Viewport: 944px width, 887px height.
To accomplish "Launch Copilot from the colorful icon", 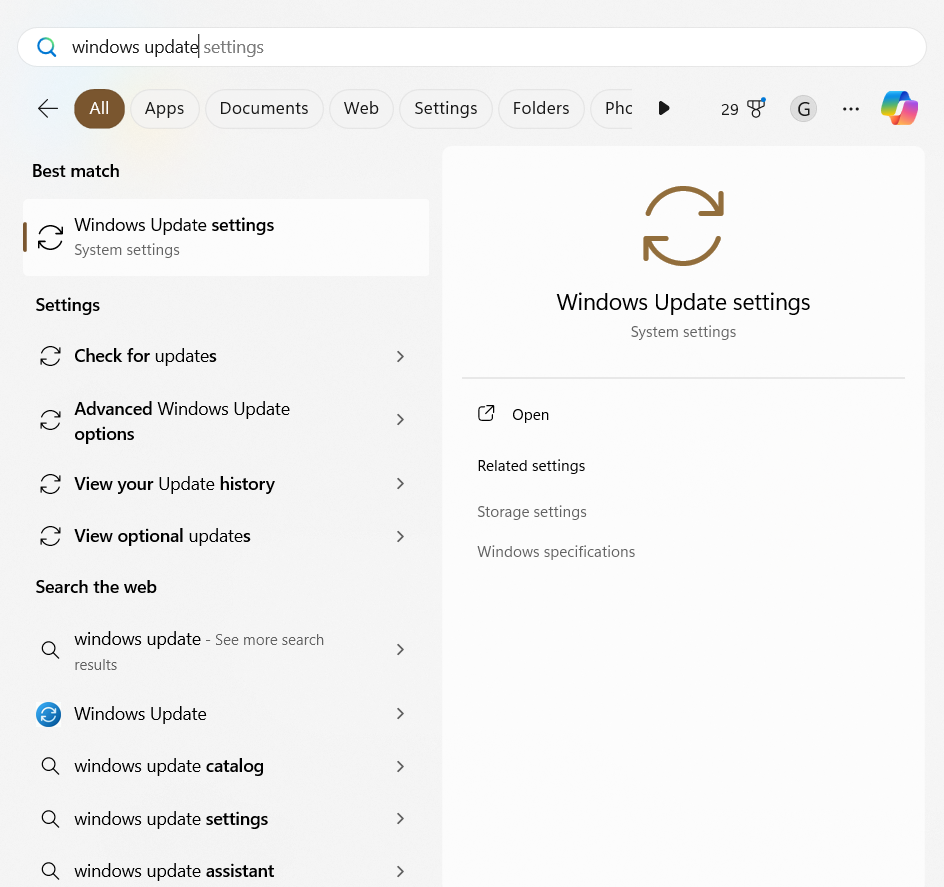I will click(899, 108).
